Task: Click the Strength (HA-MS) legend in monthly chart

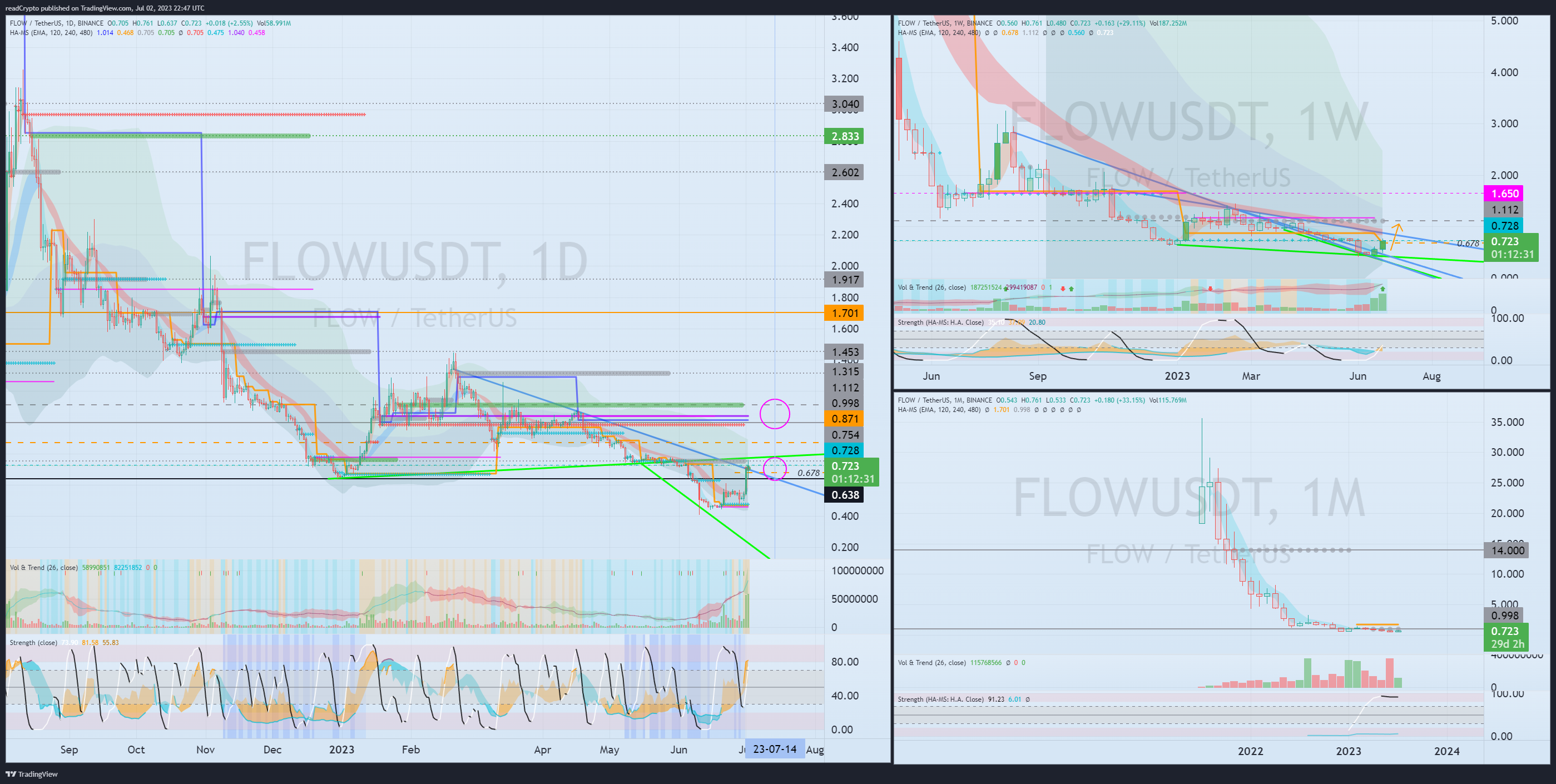Action: click(x=940, y=699)
